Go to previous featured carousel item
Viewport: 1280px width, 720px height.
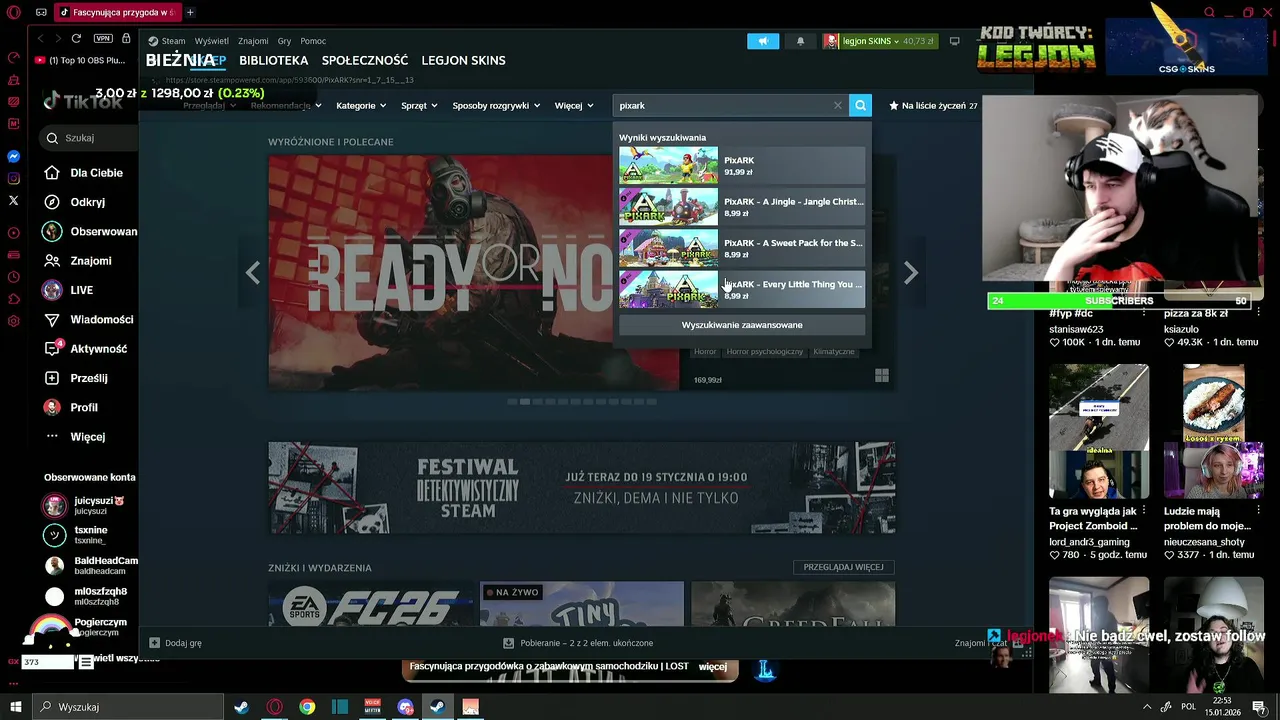[x=253, y=272]
